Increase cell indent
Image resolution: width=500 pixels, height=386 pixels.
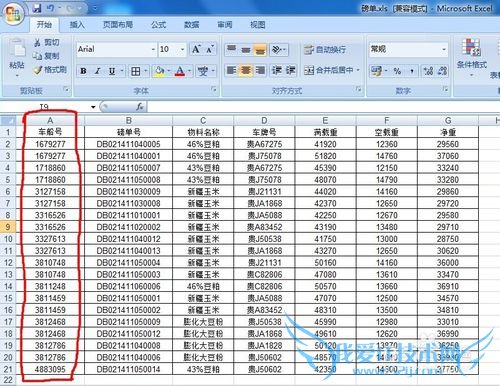(290, 70)
